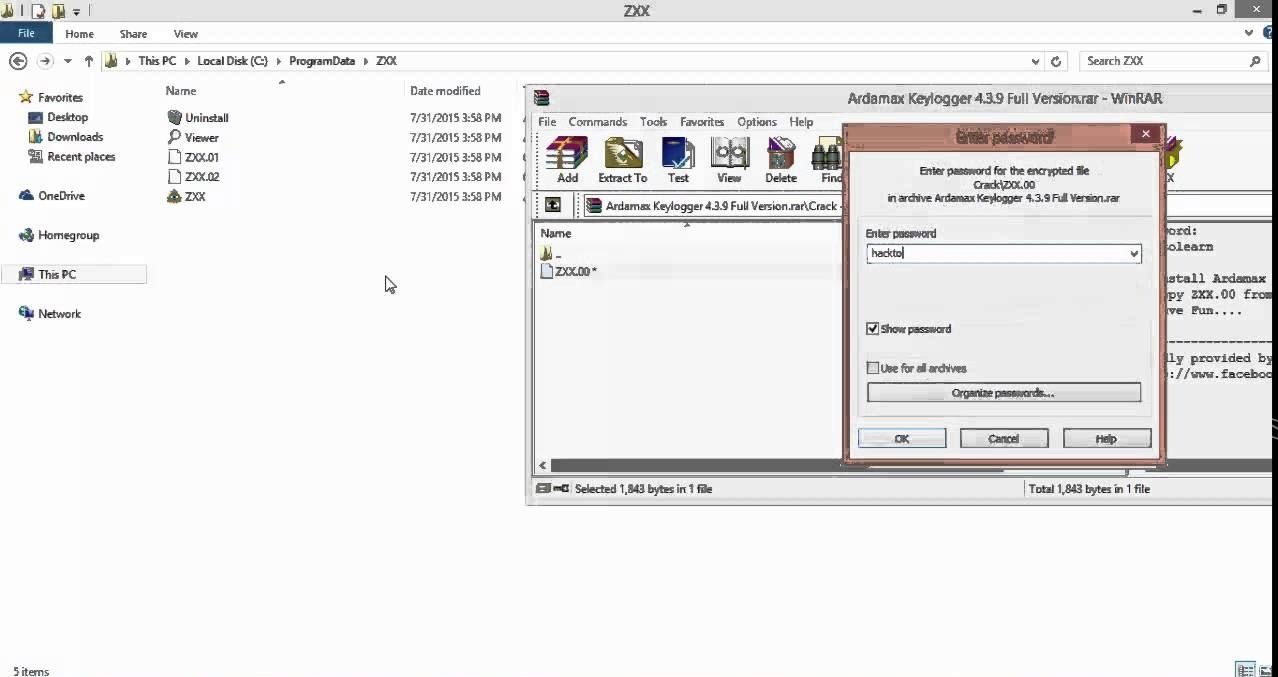Viewport: 1278px width, 677px height.
Task: Click Cancel in Enter password dialog
Action: click(1004, 438)
